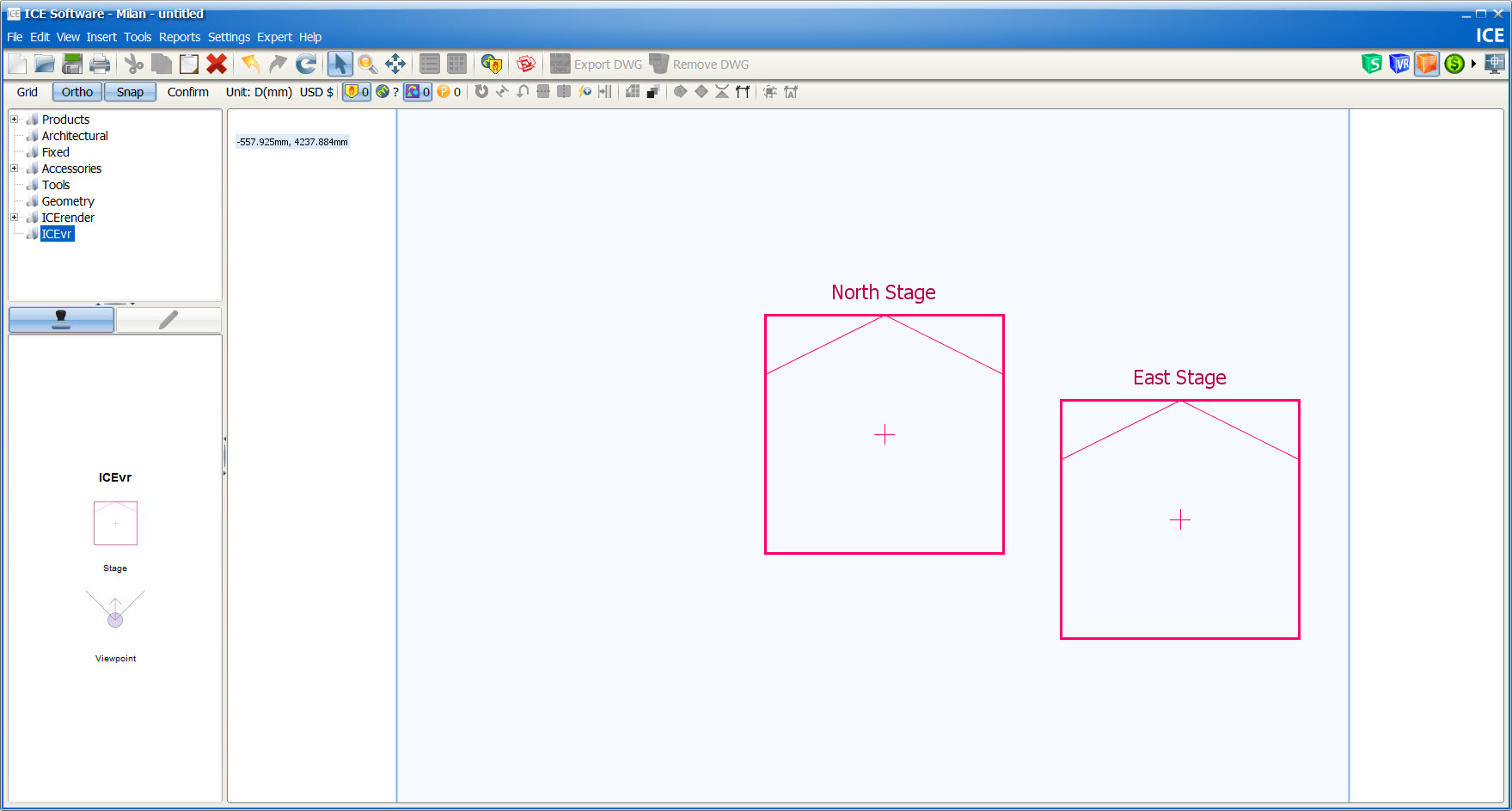Screen dimensions: 1512x811
Task: Click the red SketchUp-style icon
Action: point(526,64)
